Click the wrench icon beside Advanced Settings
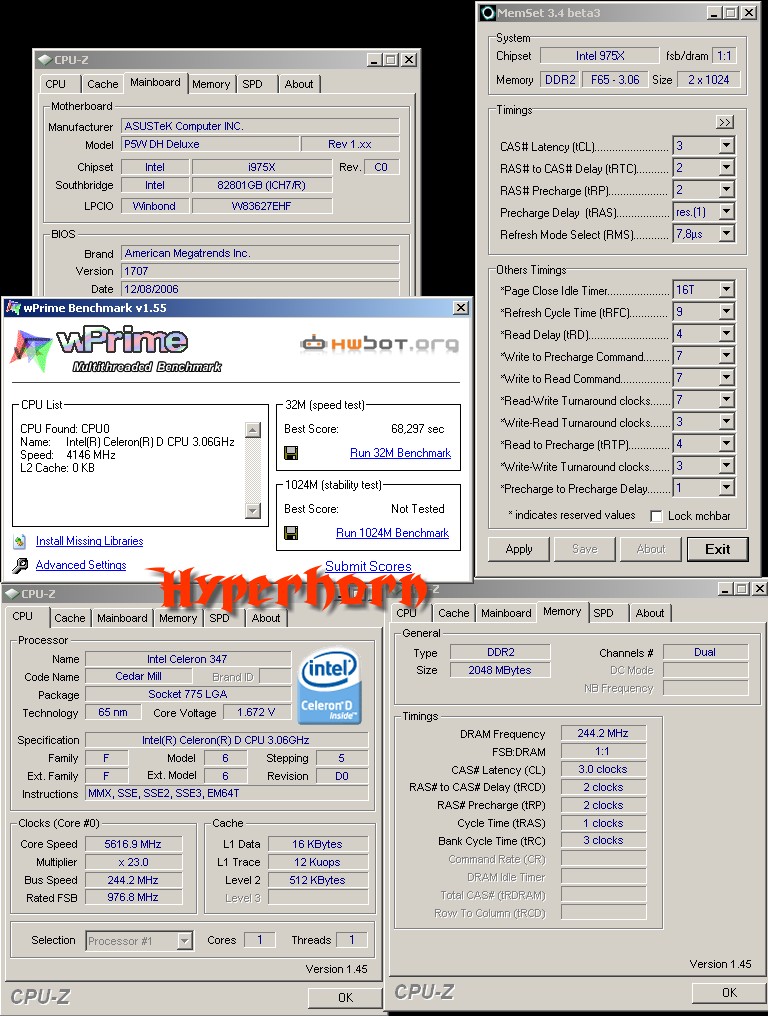The width and height of the screenshot is (768, 1016). [20, 566]
